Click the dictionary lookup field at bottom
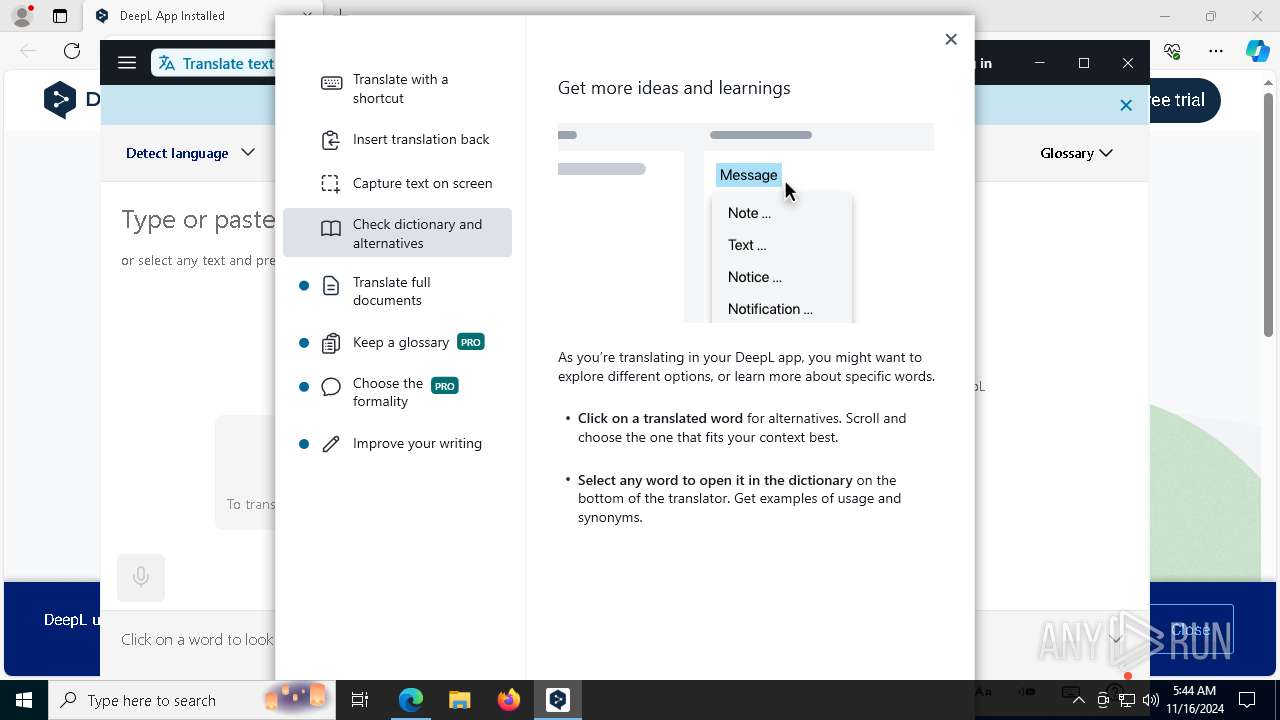This screenshot has width=1280, height=720. point(198,640)
